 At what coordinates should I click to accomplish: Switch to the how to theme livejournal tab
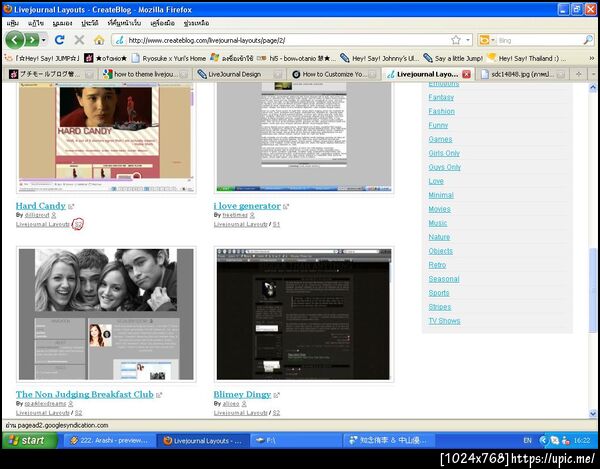tap(145, 74)
